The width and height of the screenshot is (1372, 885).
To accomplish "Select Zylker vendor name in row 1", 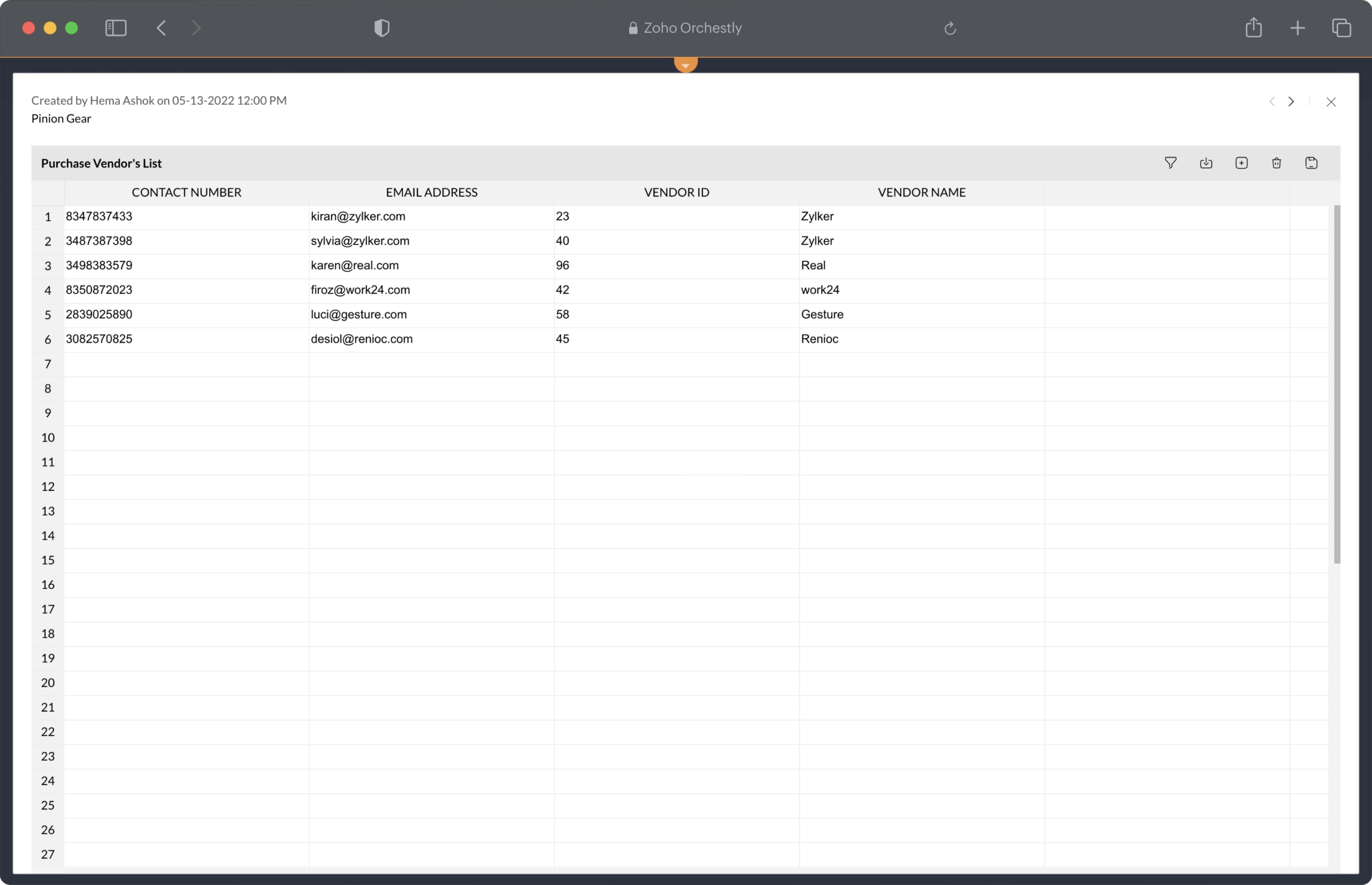I will tap(921, 216).
